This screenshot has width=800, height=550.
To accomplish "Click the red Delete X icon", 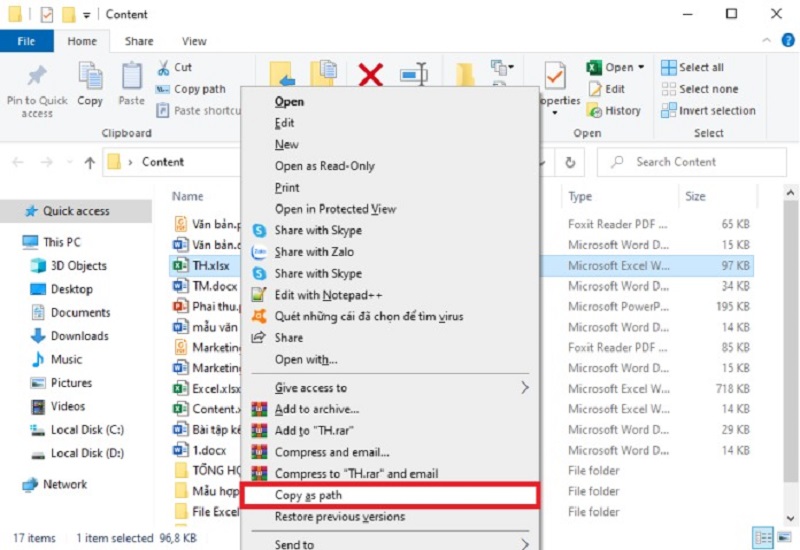I will click(371, 75).
